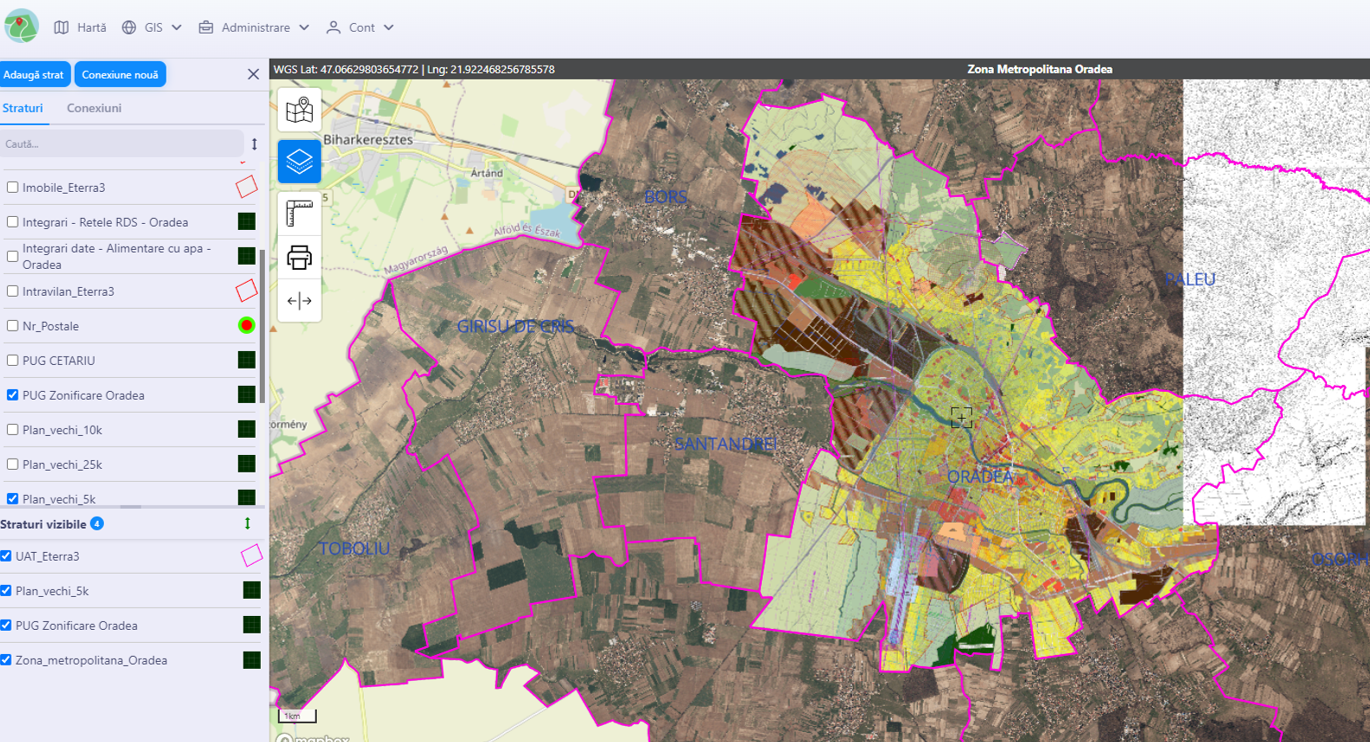Click the sort arrows beside search field

[254, 144]
